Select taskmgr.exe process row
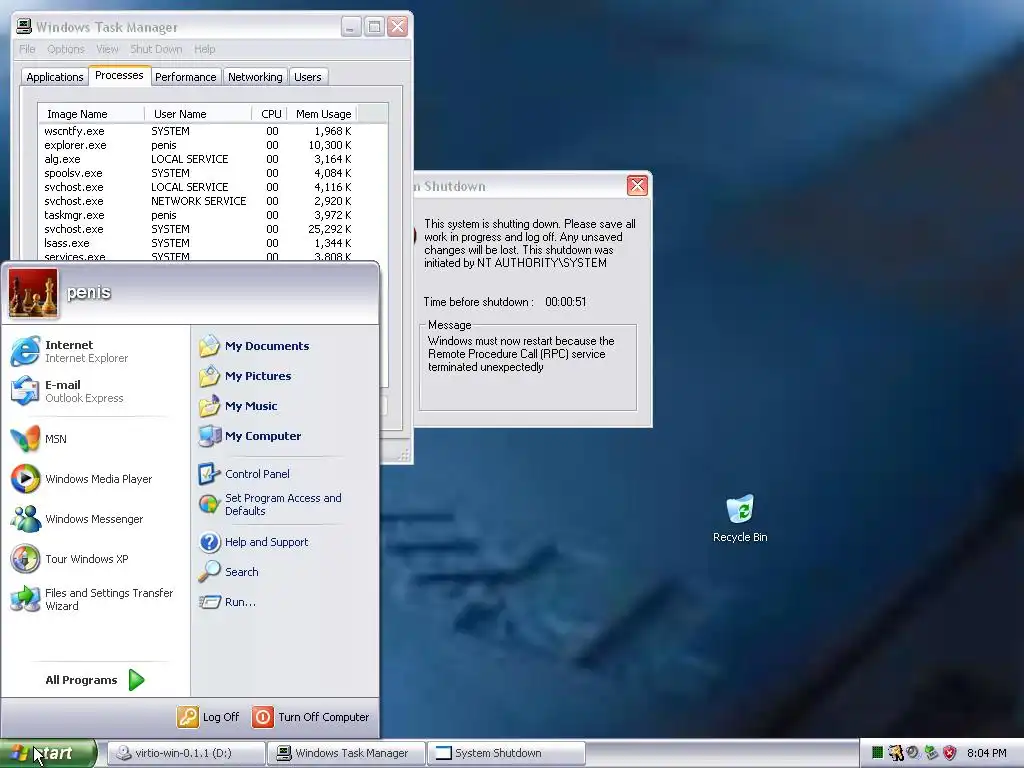 point(198,215)
